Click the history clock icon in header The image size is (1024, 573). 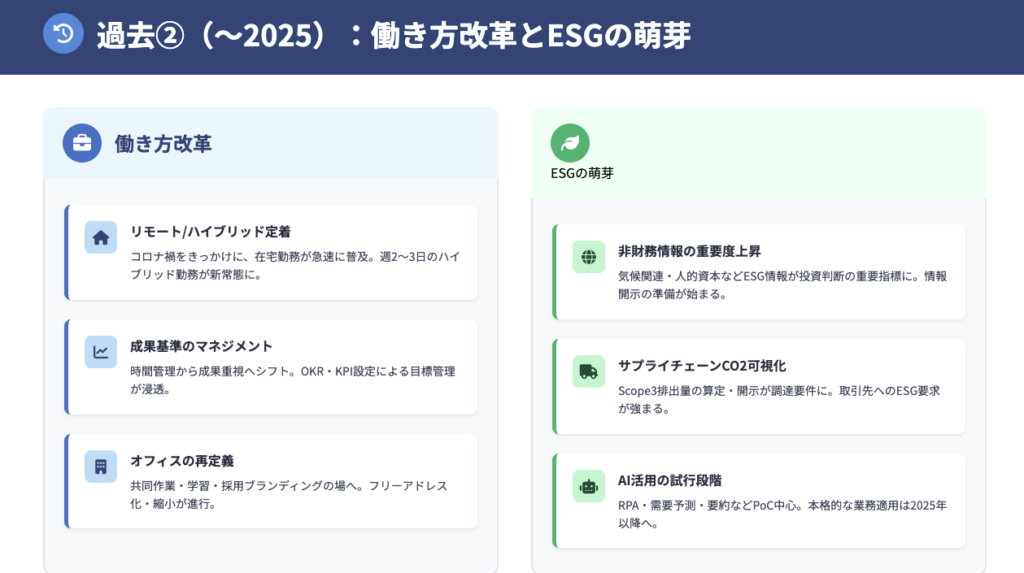tap(63, 34)
